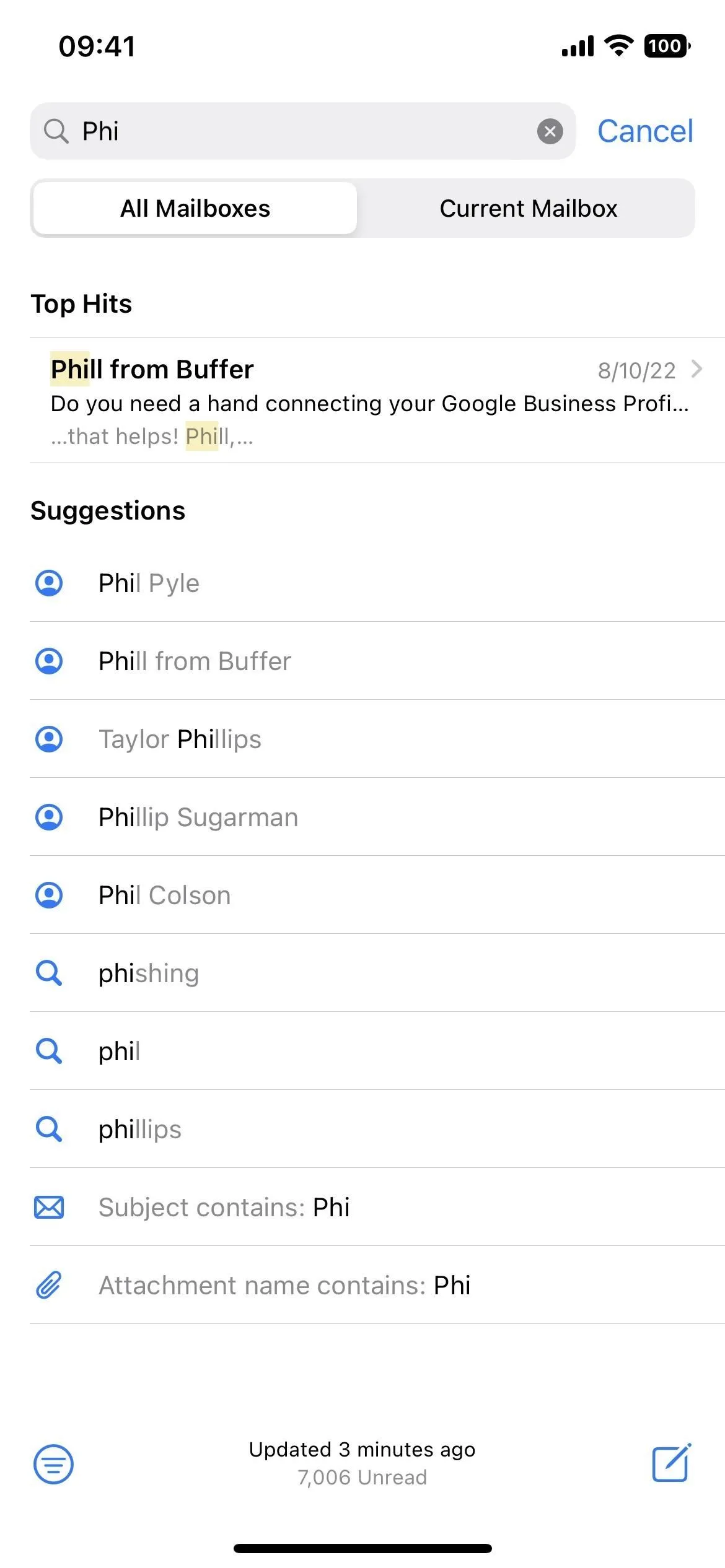Open the filter mailbox icon
The width and height of the screenshot is (725, 1568).
53,1465
